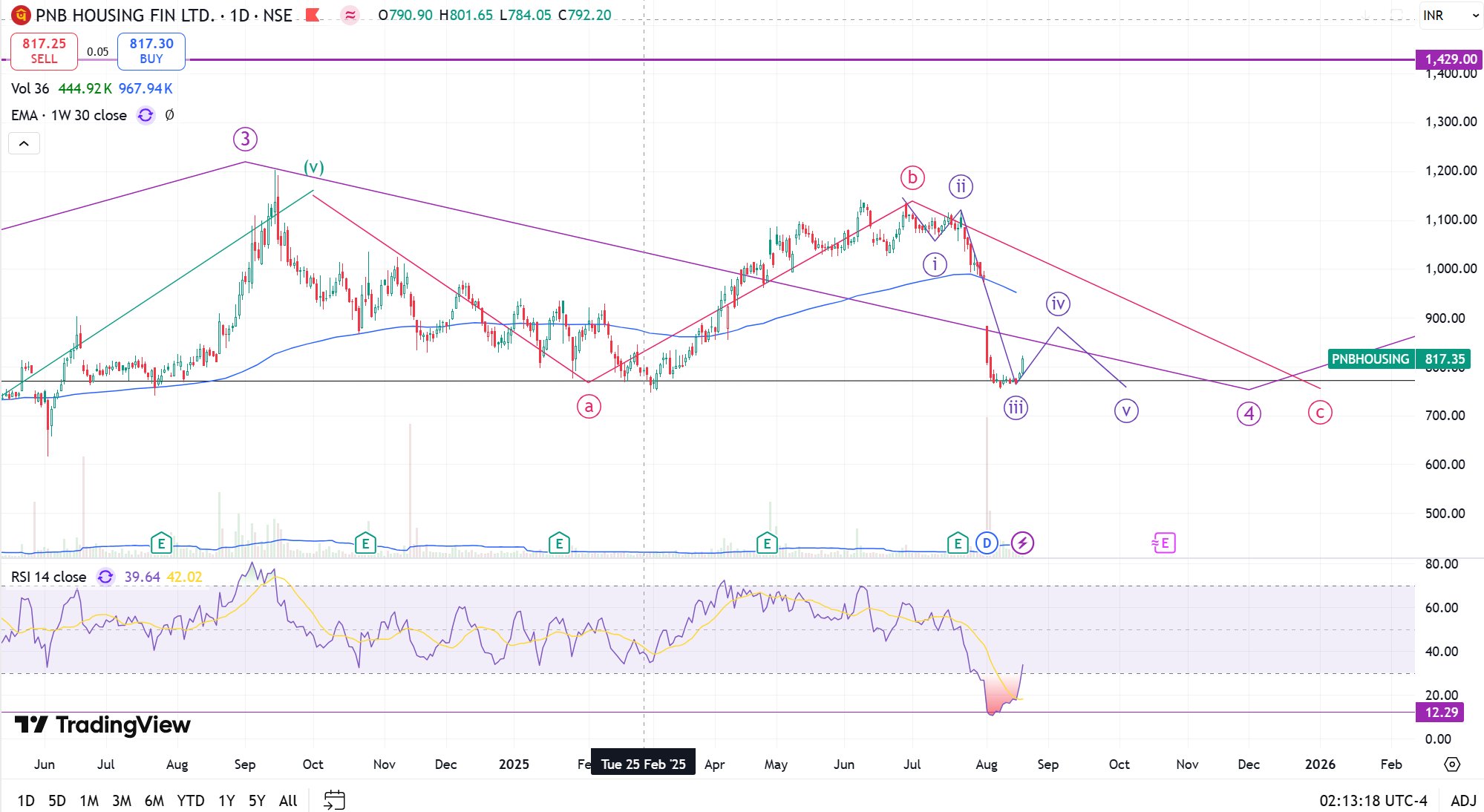This screenshot has width=1484, height=812.
Task: Click the 1,429.00 horizontal line price label
Action: pyautogui.click(x=1450, y=59)
